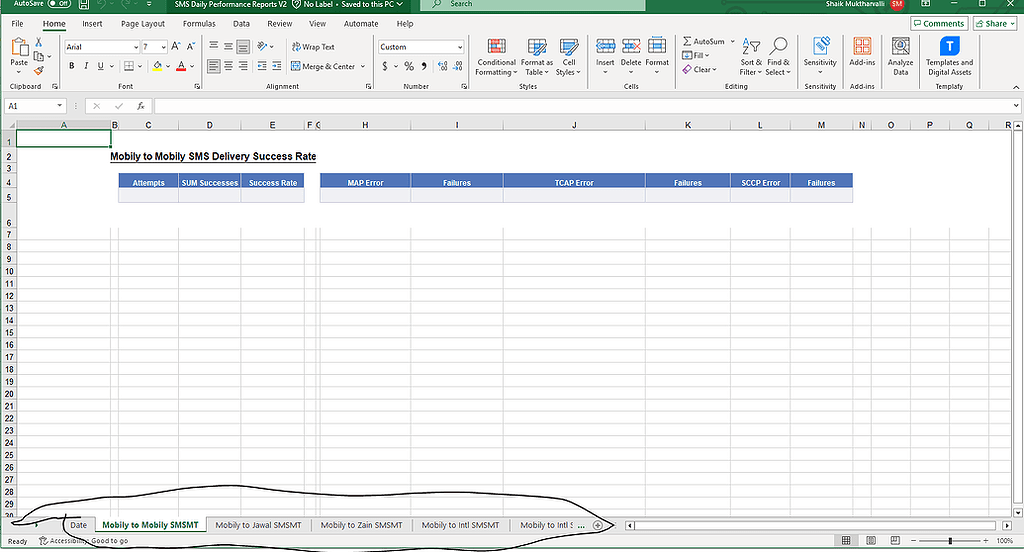Open Formulas tab
Screen dimensions: 1024x552
coord(199,24)
